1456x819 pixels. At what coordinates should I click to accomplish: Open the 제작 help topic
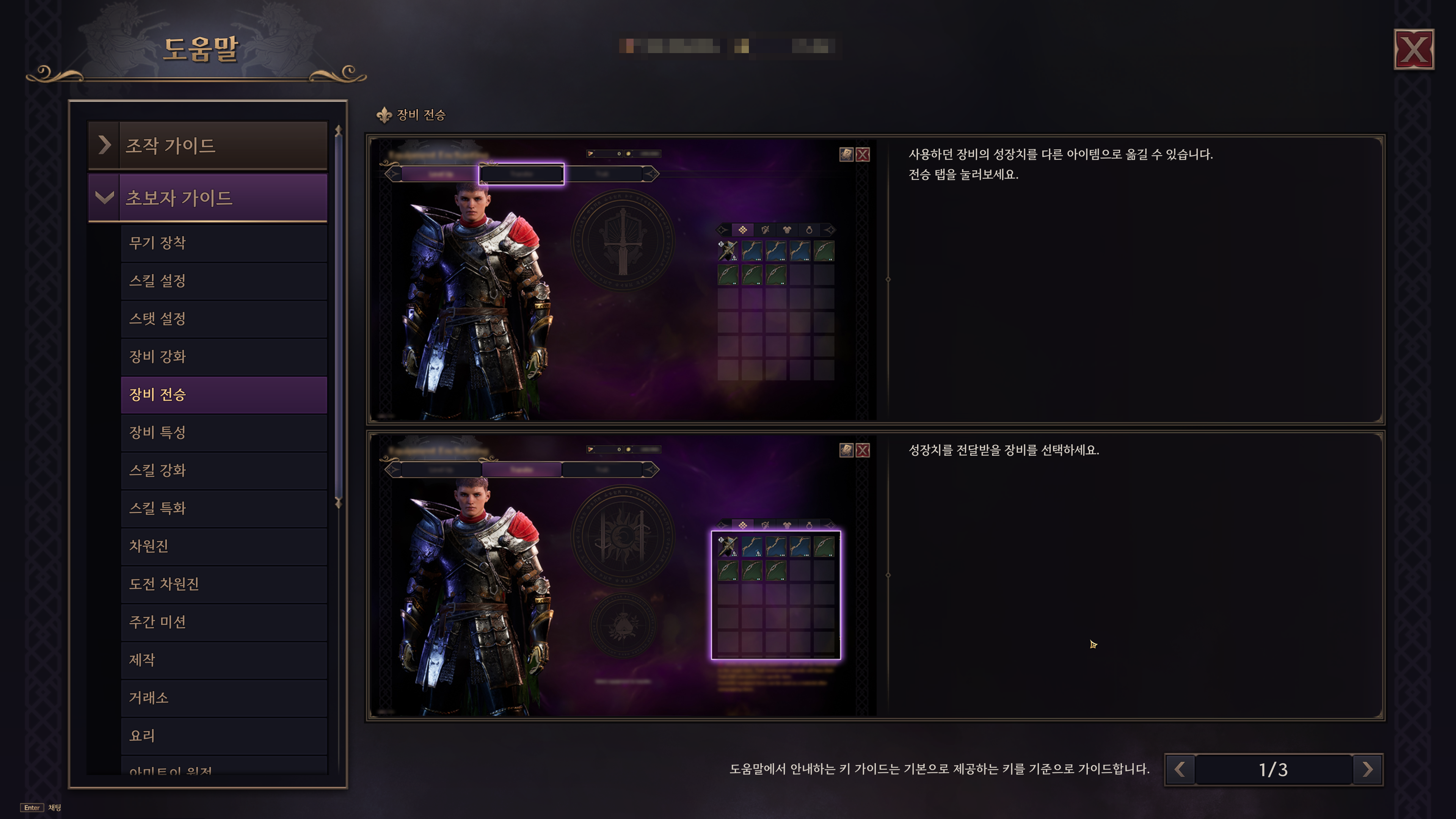224,660
